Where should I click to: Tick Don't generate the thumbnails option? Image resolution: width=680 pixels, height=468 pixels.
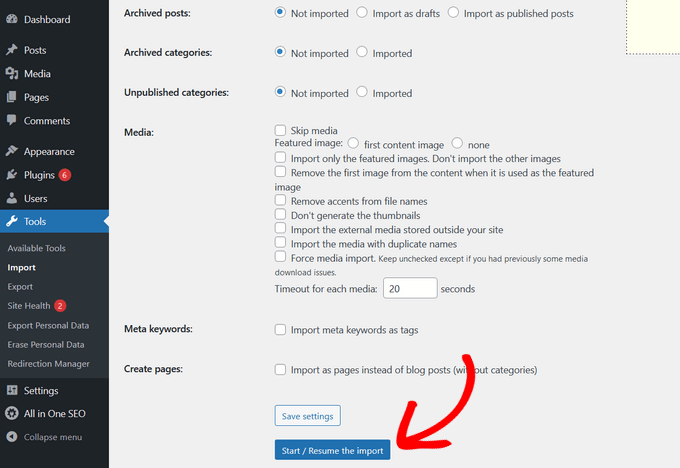(x=281, y=215)
